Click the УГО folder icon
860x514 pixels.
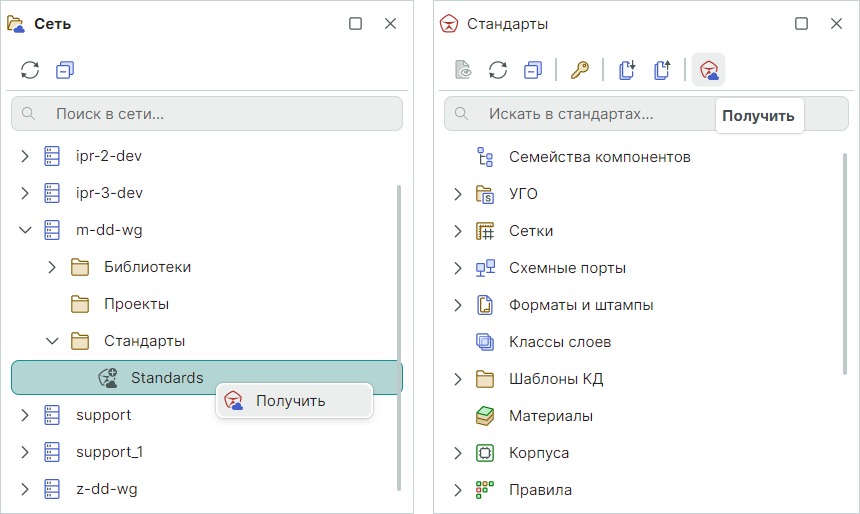pos(485,194)
